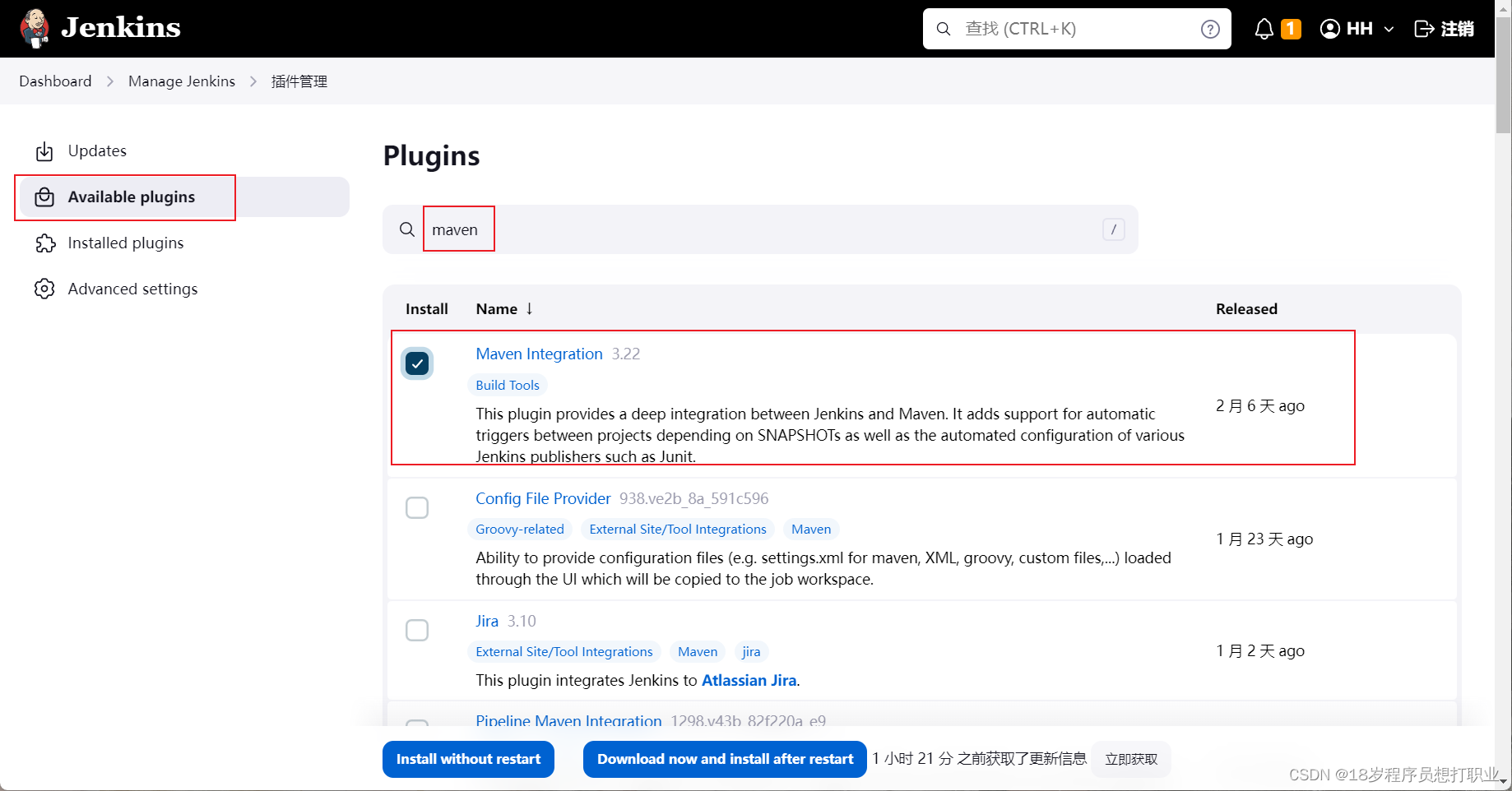Image resolution: width=1512 pixels, height=791 pixels.
Task: Click the Name column sort arrow
Action: pyautogui.click(x=530, y=308)
